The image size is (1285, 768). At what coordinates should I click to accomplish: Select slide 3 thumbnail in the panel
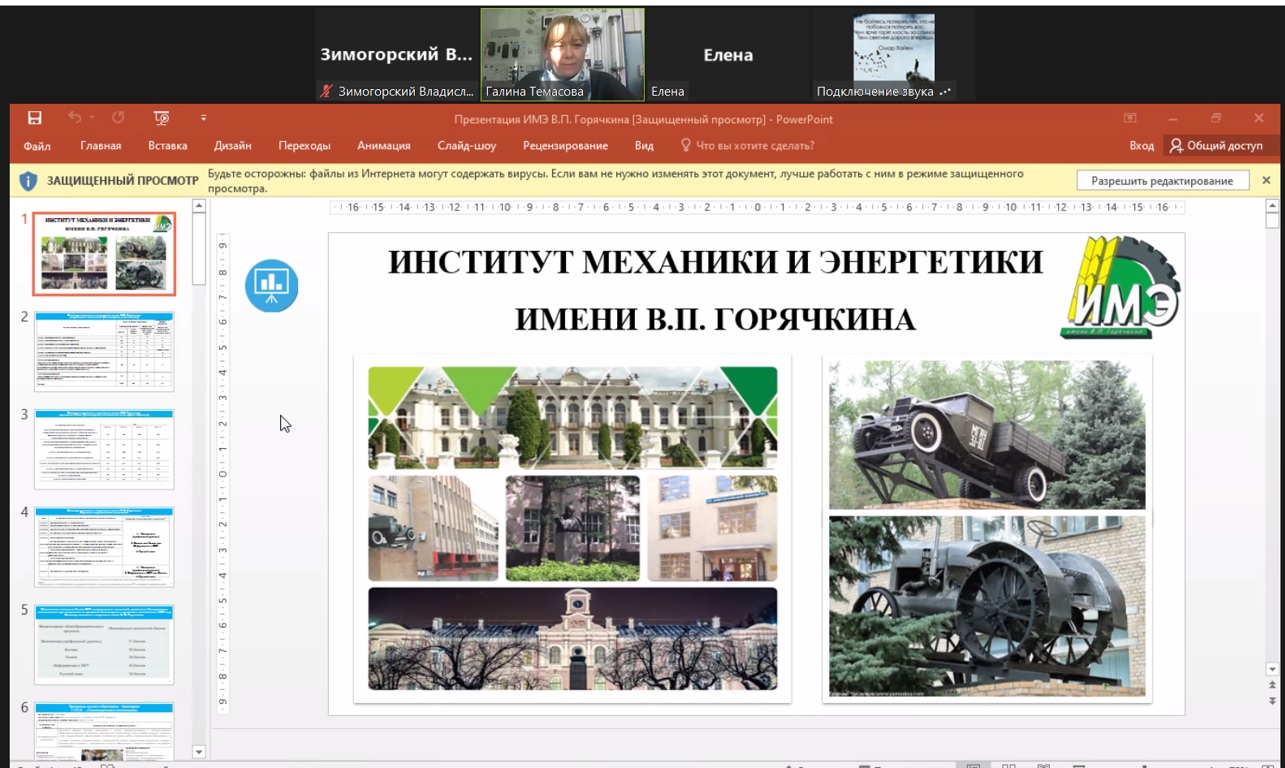[x=104, y=448]
